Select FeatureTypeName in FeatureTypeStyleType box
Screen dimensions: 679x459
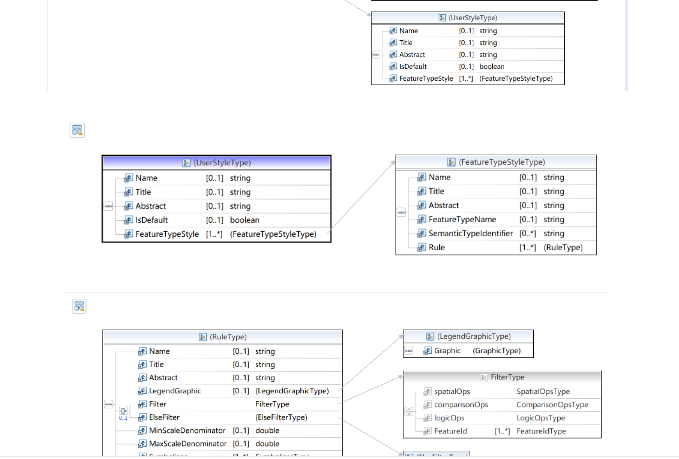(462, 220)
